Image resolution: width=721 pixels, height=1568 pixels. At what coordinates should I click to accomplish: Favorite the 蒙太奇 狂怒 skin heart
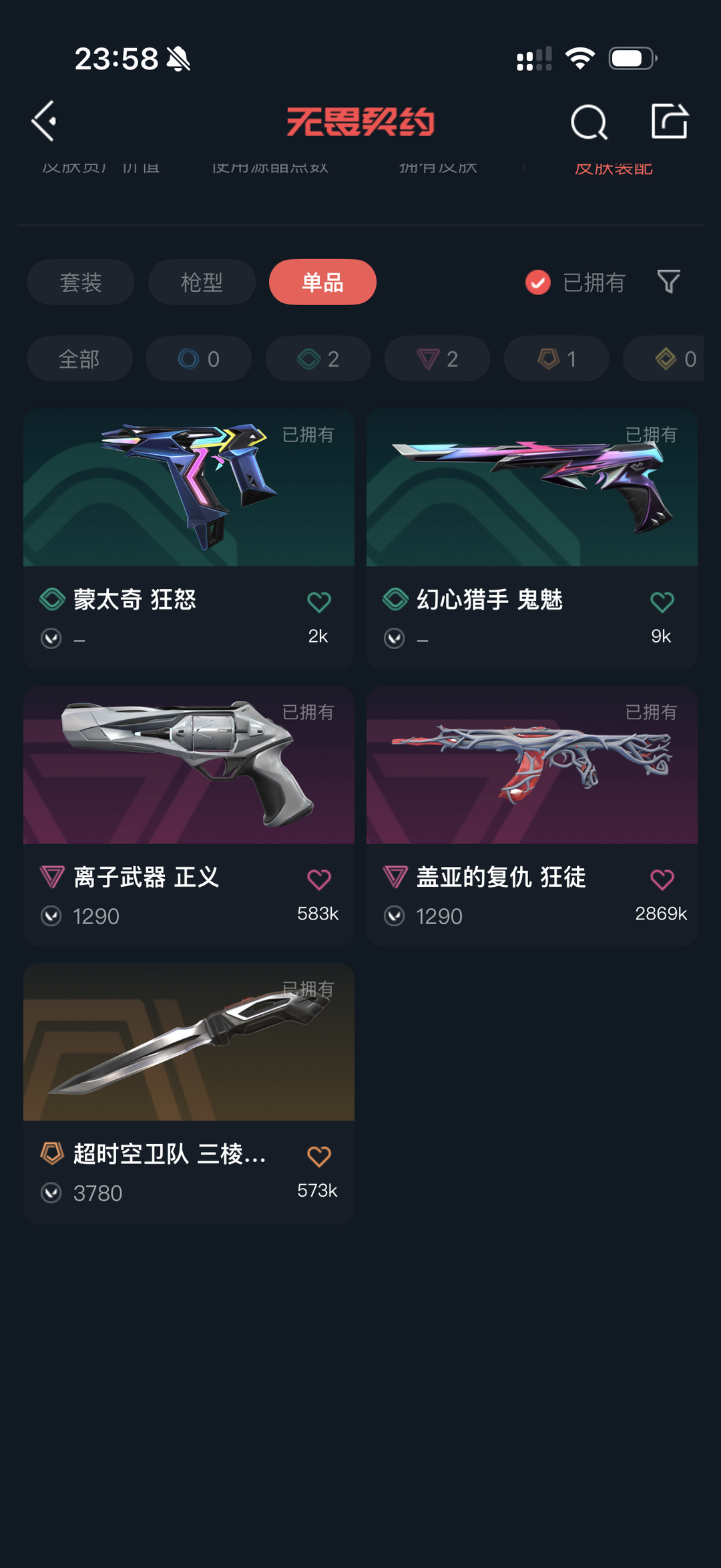(x=319, y=602)
